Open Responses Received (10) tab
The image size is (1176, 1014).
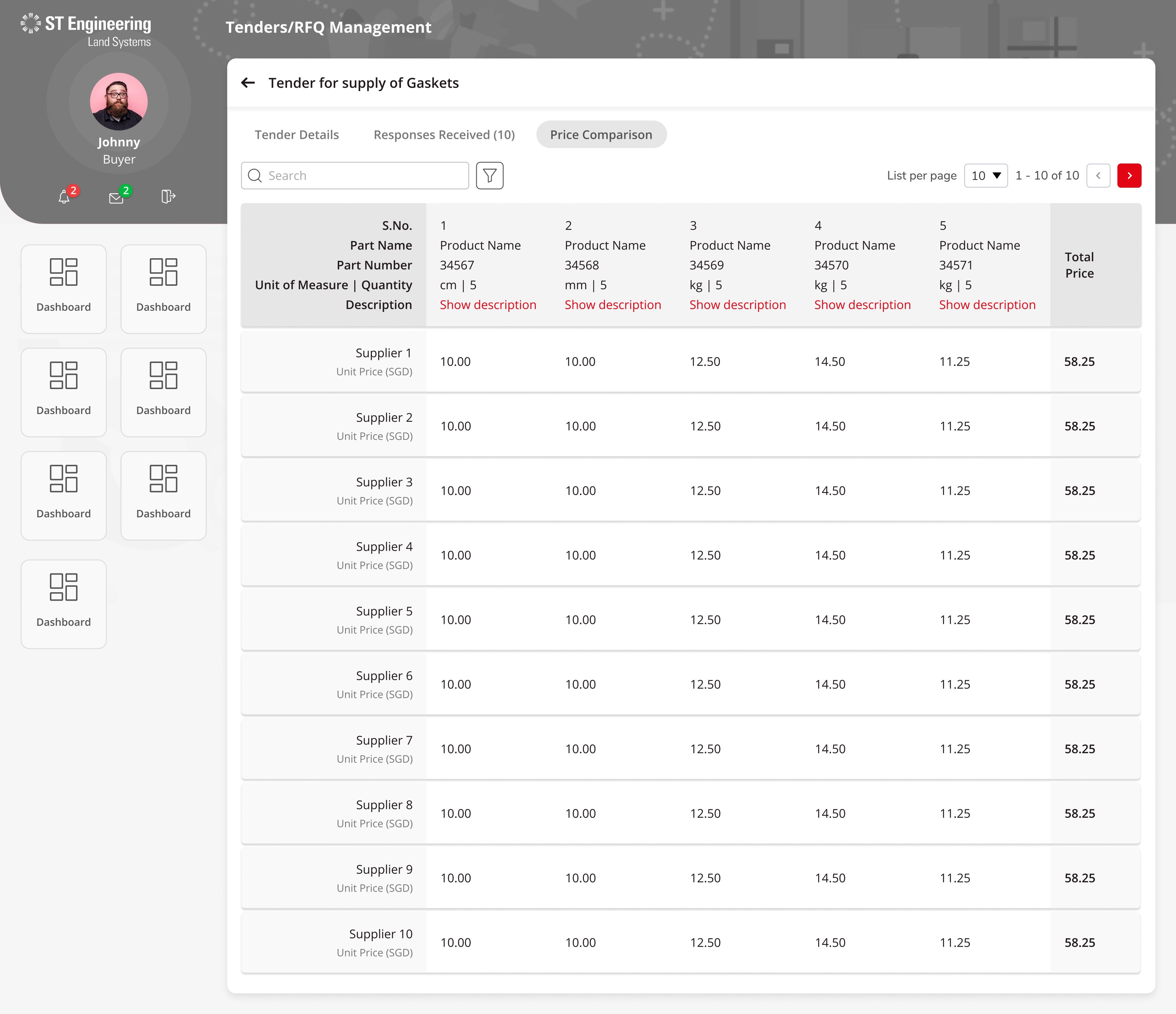(x=444, y=134)
